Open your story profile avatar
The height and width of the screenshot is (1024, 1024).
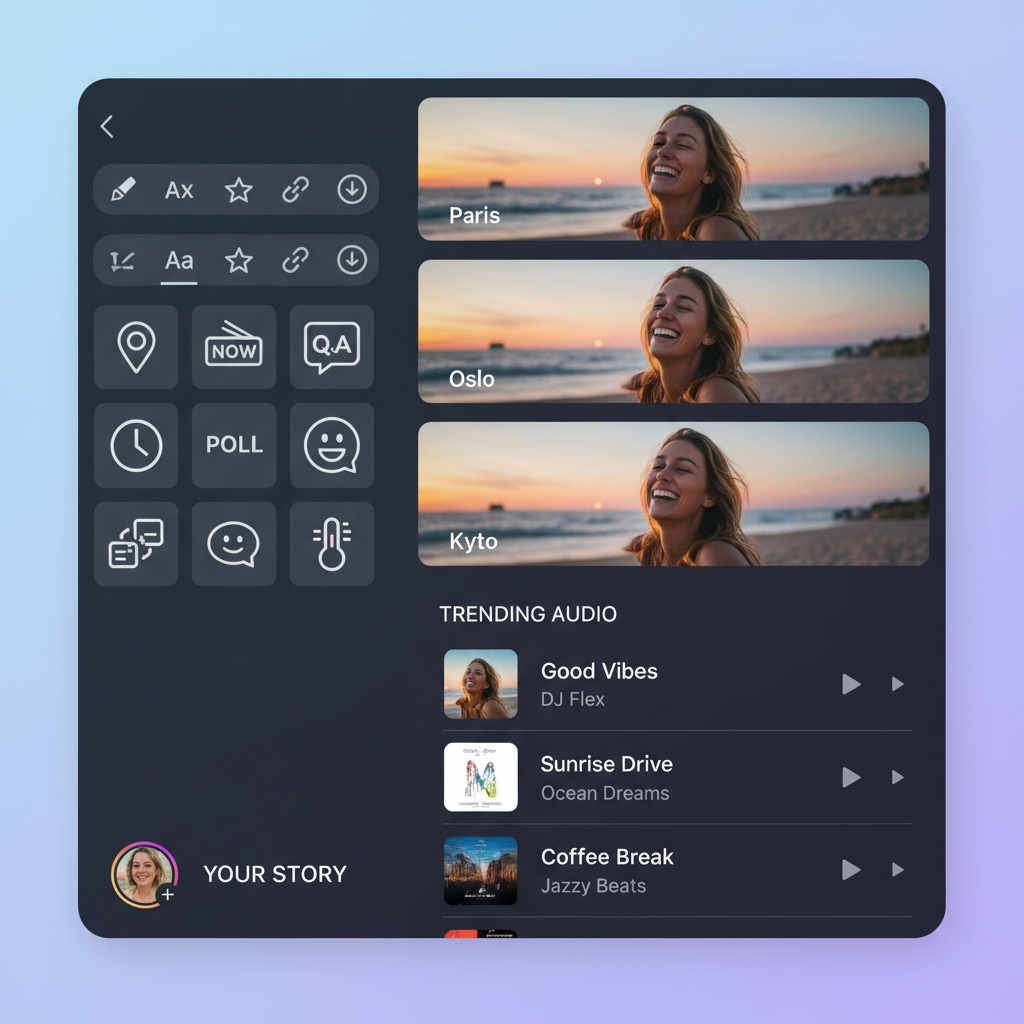[x=144, y=874]
